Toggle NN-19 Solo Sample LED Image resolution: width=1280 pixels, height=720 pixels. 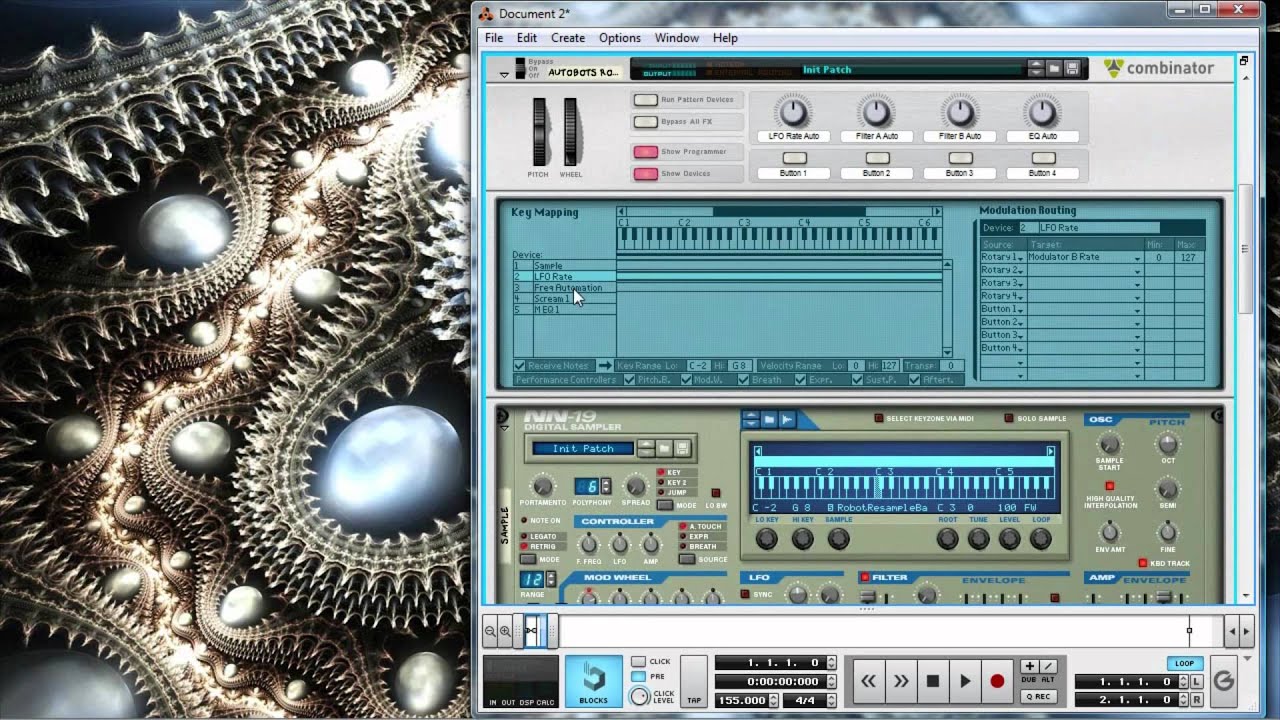pyautogui.click(x=1008, y=418)
